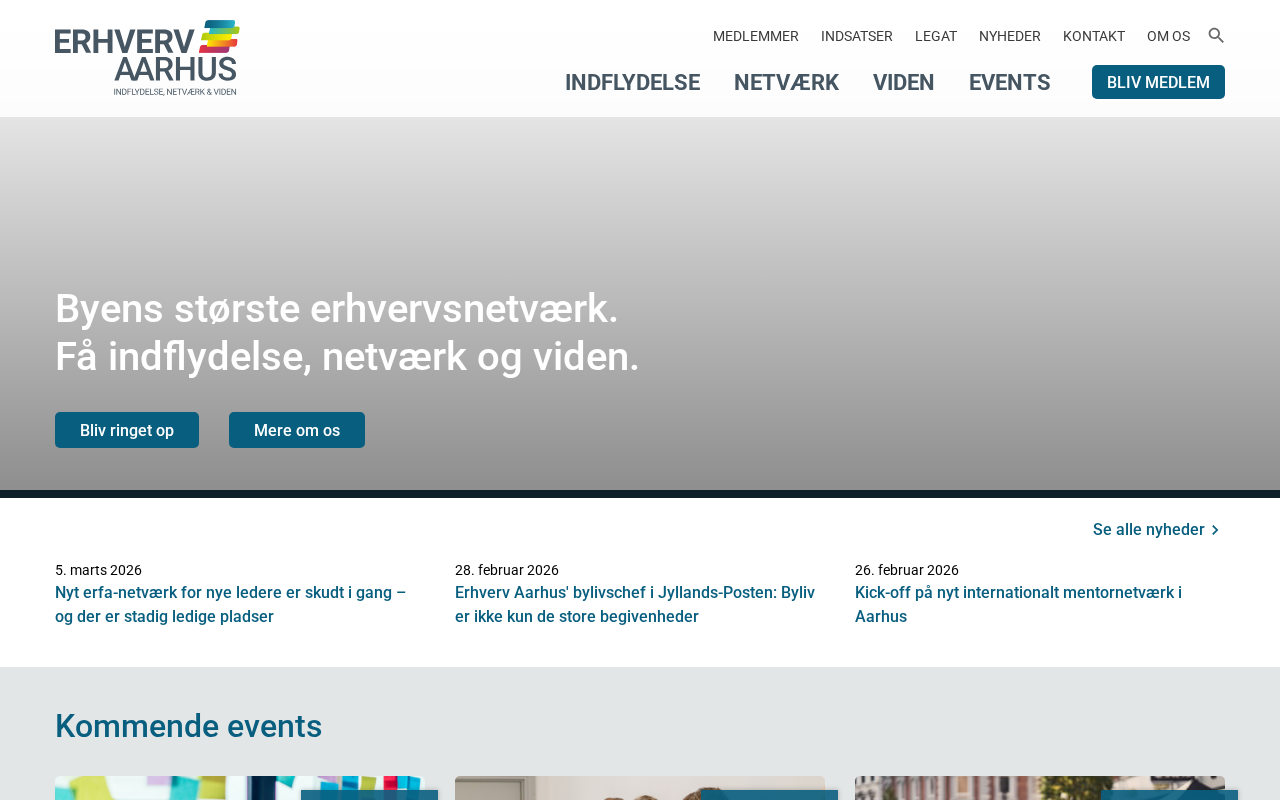The width and height of the screenshot is (1280, 800).
Task: Open EVENTS in the main navigation
Action: [x=1010, y=83]
